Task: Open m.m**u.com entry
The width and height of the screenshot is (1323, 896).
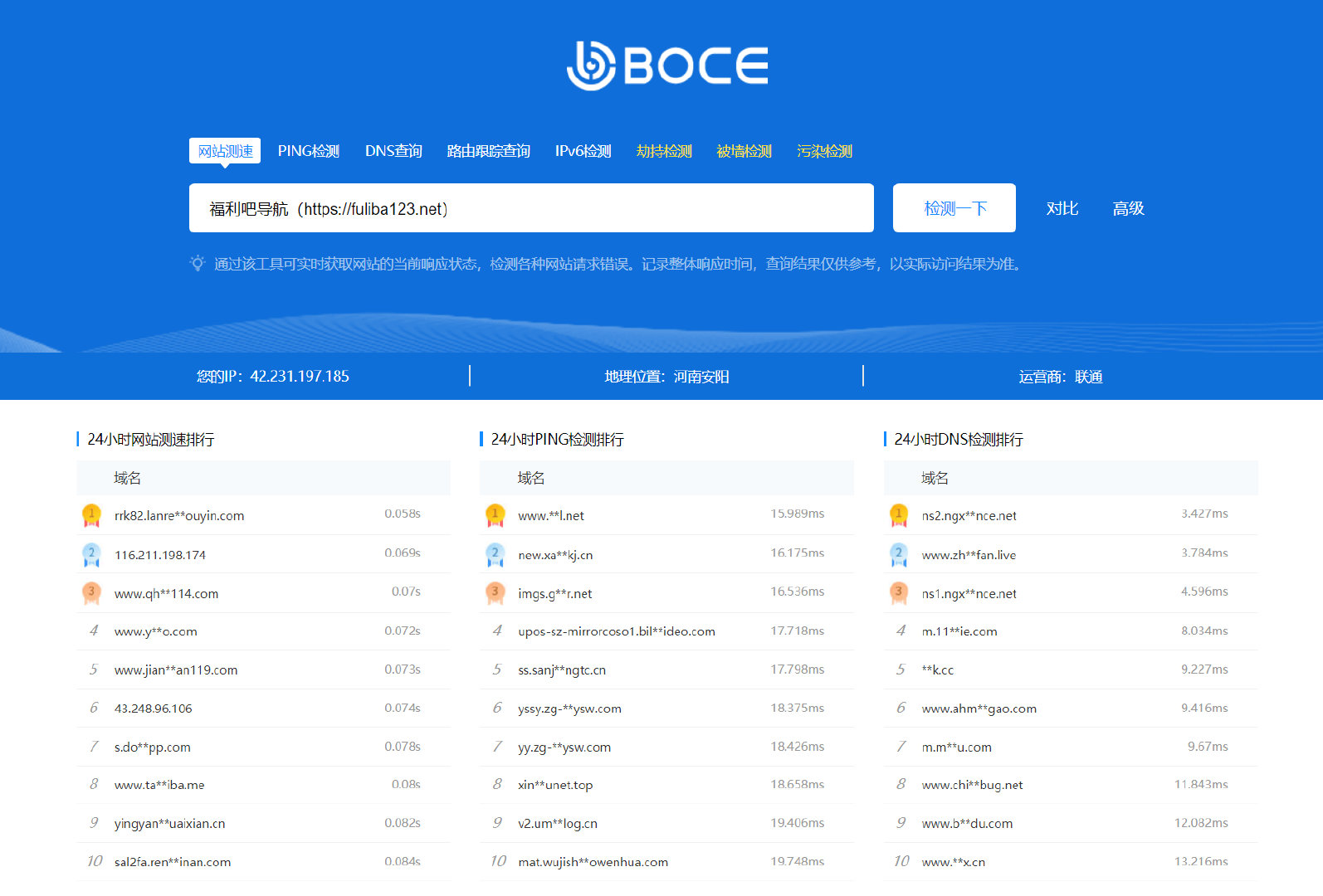Action: tap(957, 747)
